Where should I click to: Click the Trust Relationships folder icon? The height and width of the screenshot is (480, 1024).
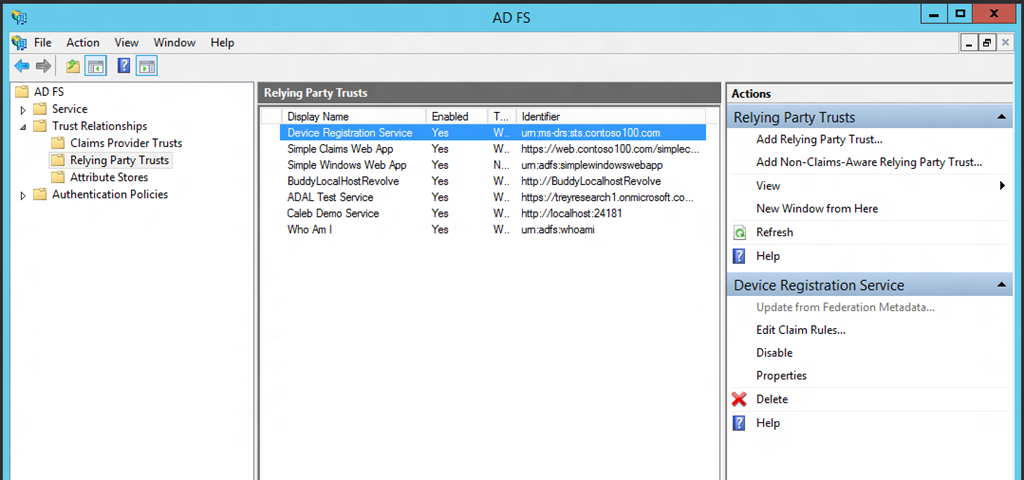pyautogui.click(x=40, y=126)
